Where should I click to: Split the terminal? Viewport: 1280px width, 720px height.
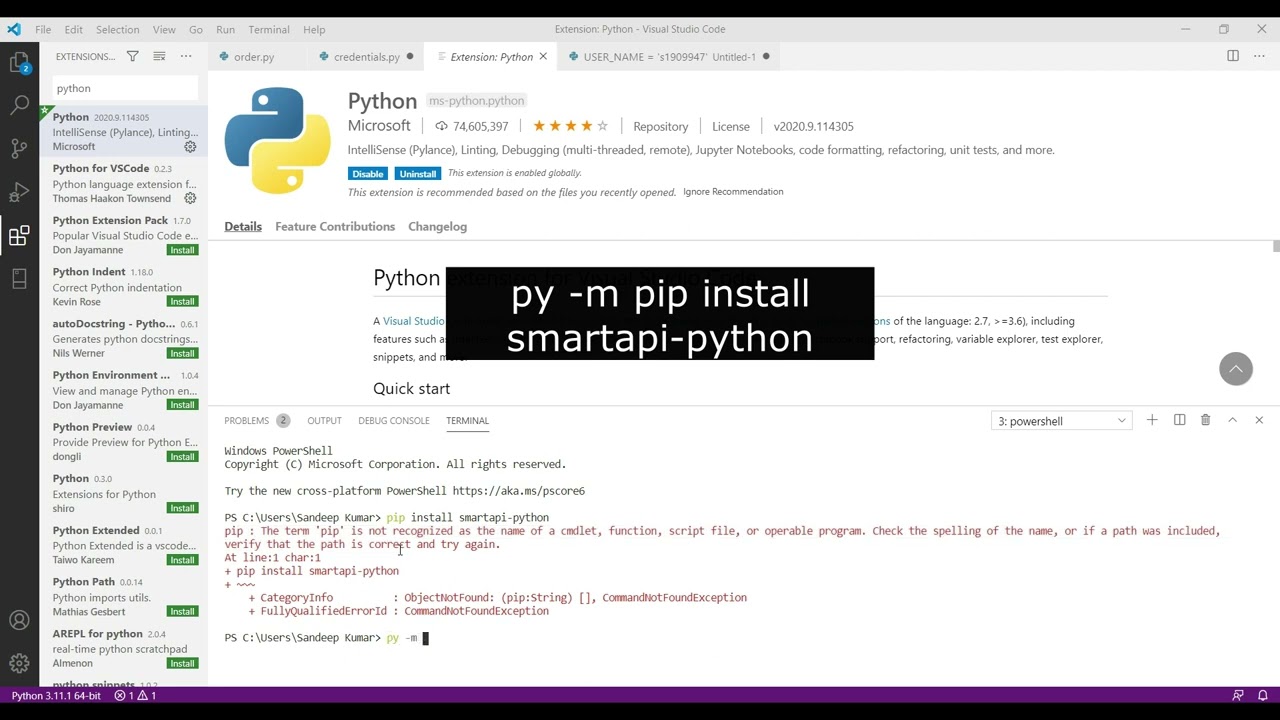pyautogui.click(x=1179, y=420)
